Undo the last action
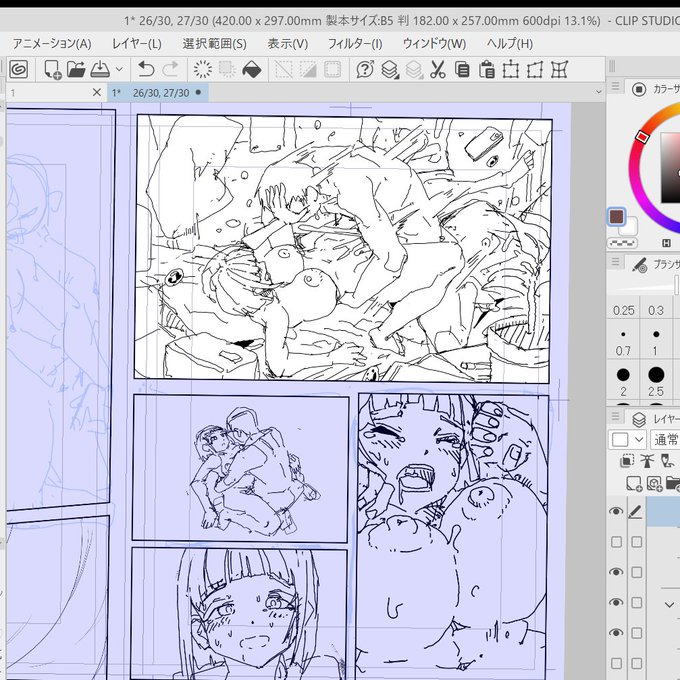The image size is (680, 680). click(x=146, y=69)
